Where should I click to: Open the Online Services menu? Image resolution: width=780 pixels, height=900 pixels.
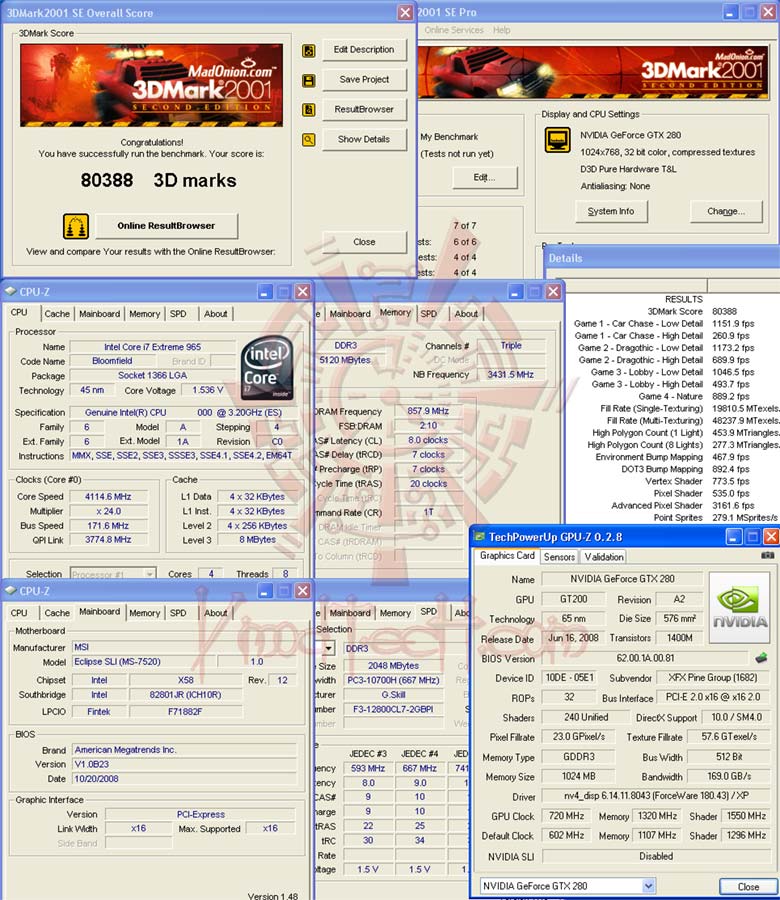(x=454, y=30)
